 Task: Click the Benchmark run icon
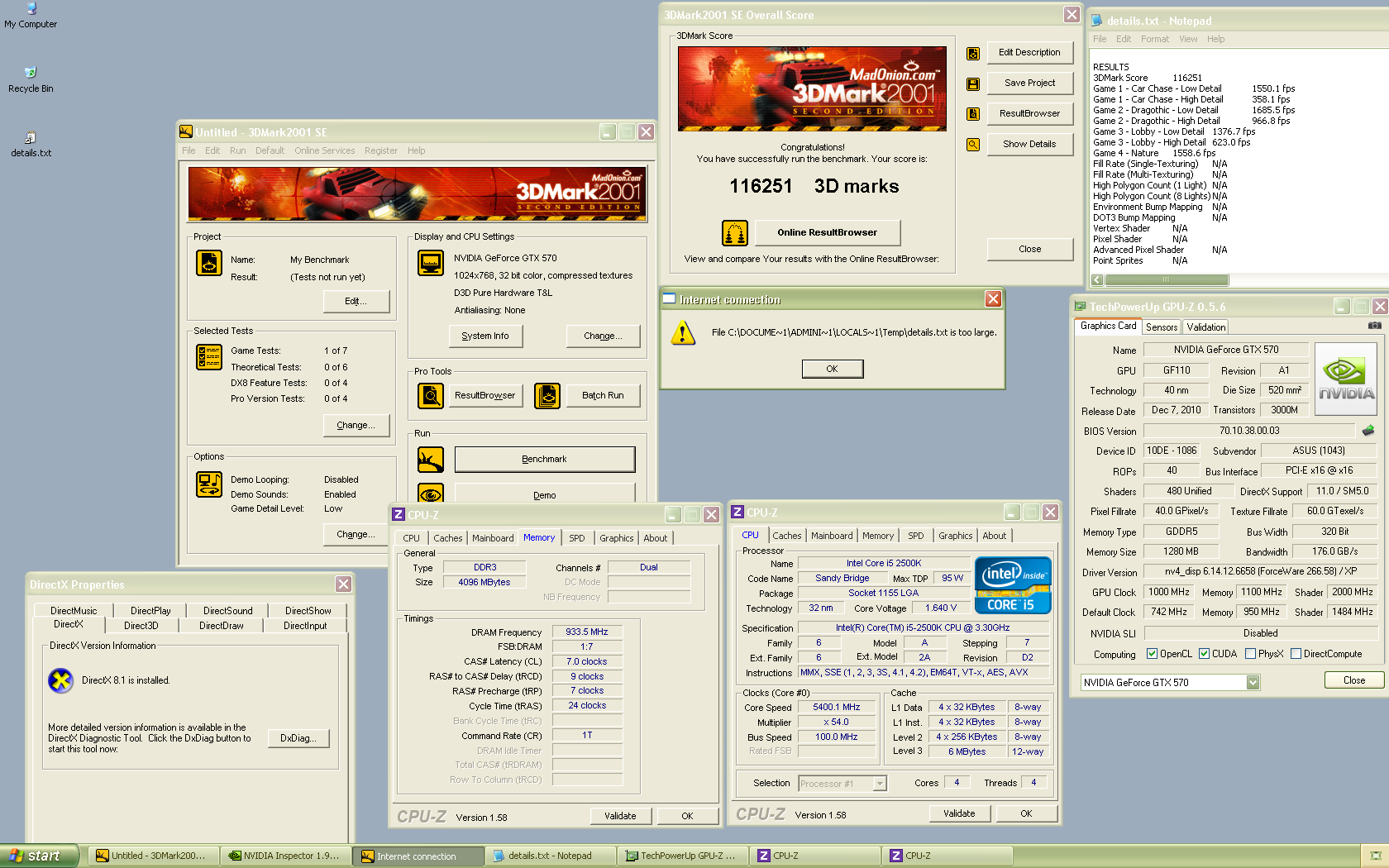pos(431,460)
